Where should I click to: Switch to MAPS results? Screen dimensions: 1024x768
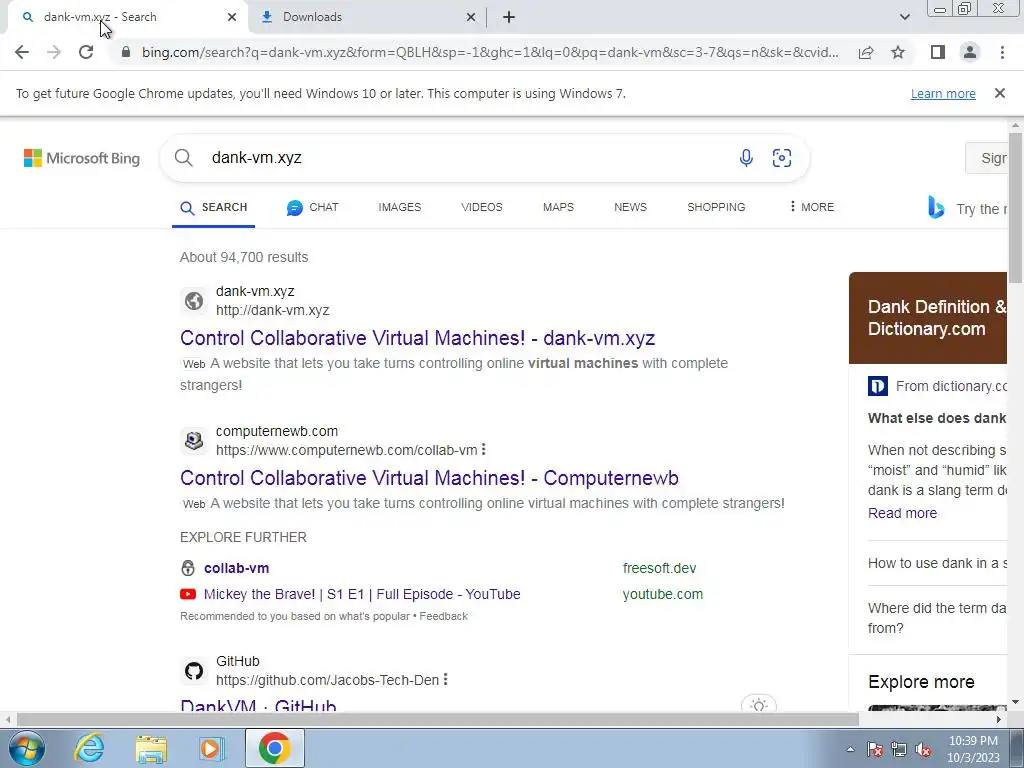(x=558, y=207)
